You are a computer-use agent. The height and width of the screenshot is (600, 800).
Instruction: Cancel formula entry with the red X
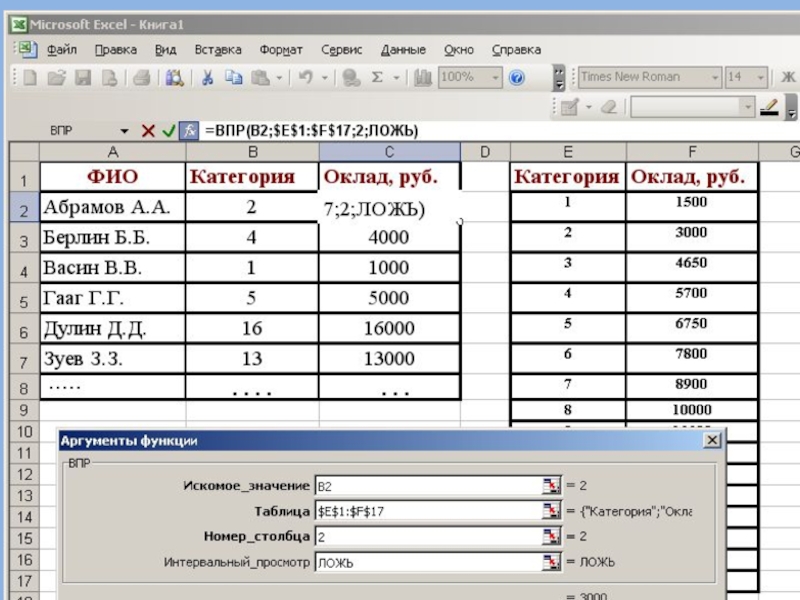(x=148, y=131)
